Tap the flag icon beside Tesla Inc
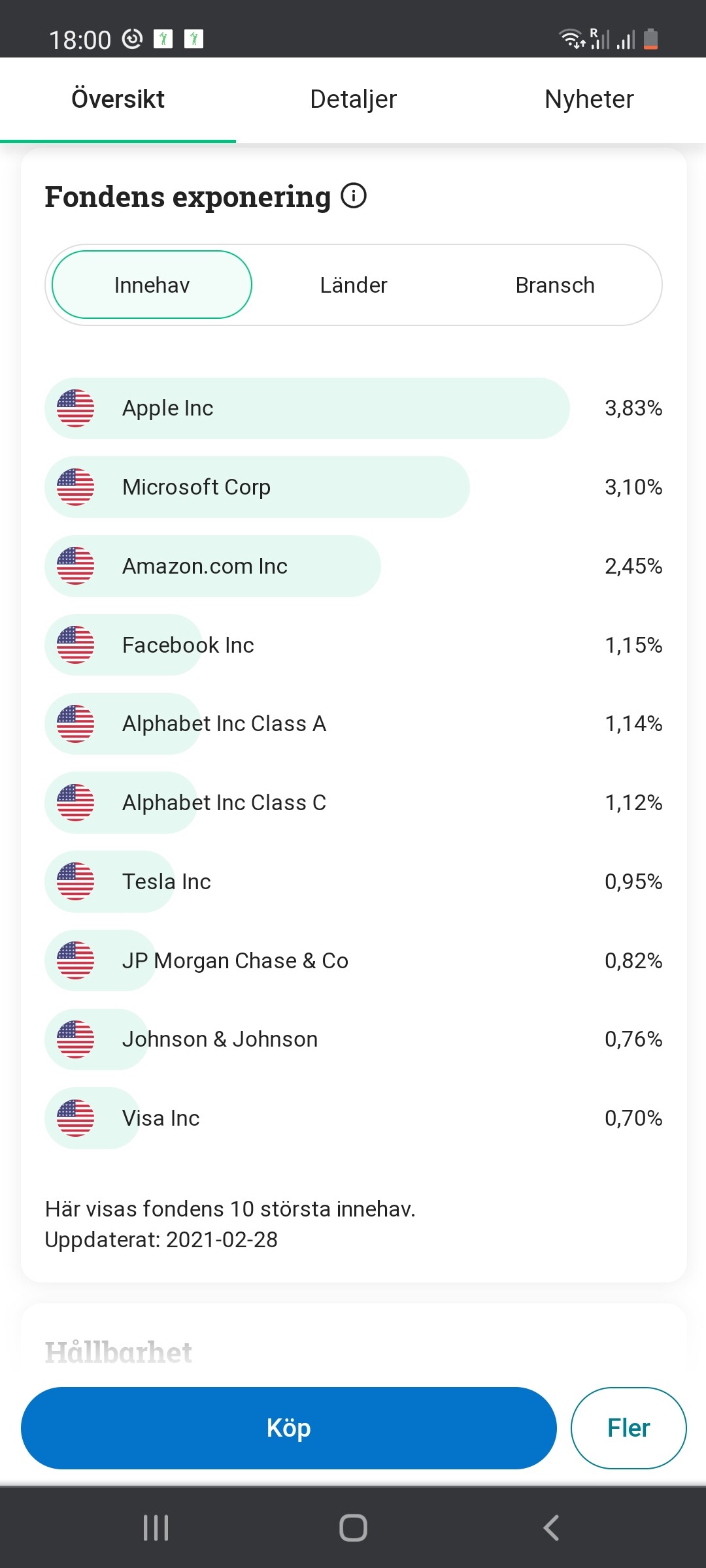 [75, 882]
